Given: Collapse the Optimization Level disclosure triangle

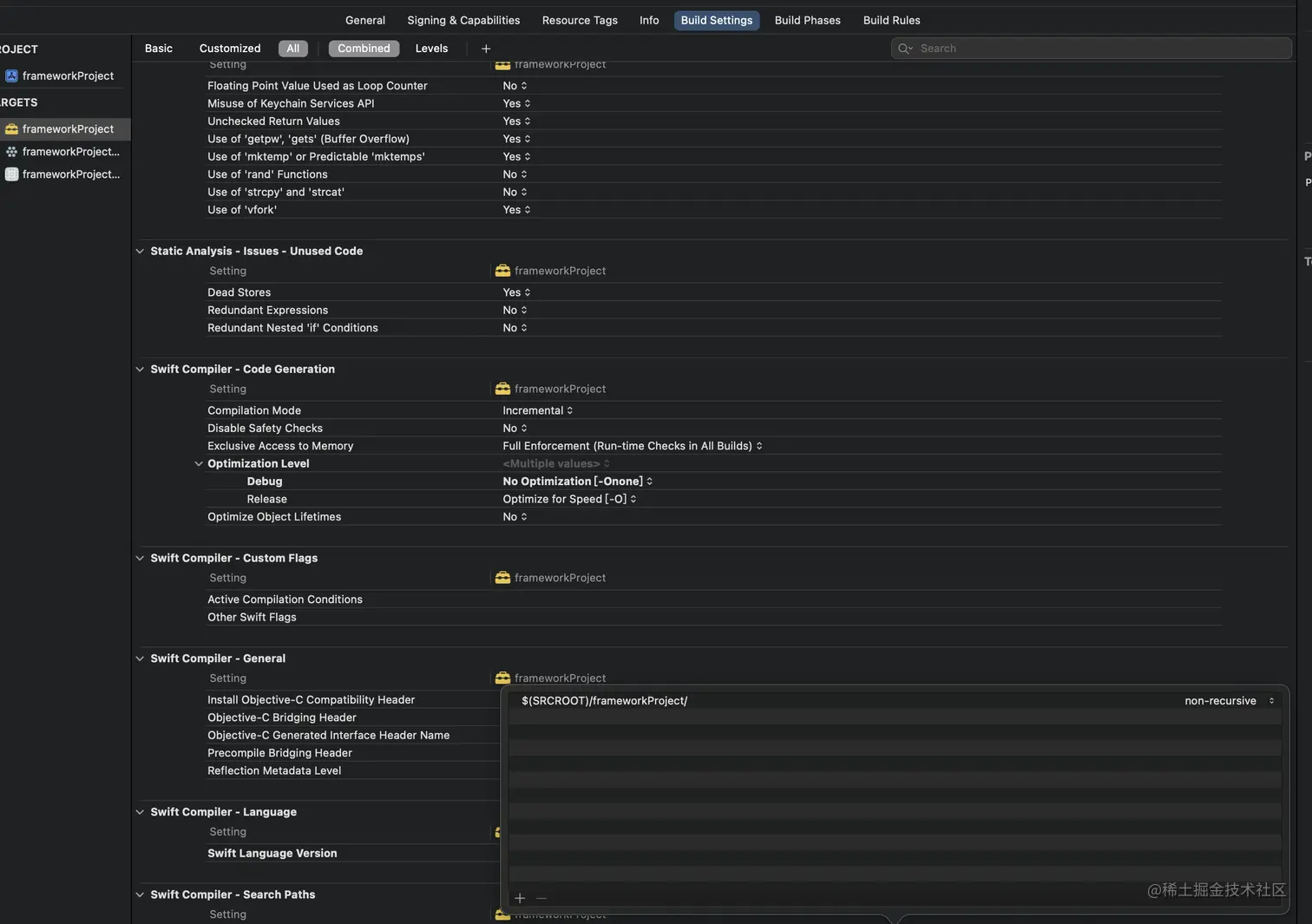Looking at the screenshot, I should pos(199,464).
